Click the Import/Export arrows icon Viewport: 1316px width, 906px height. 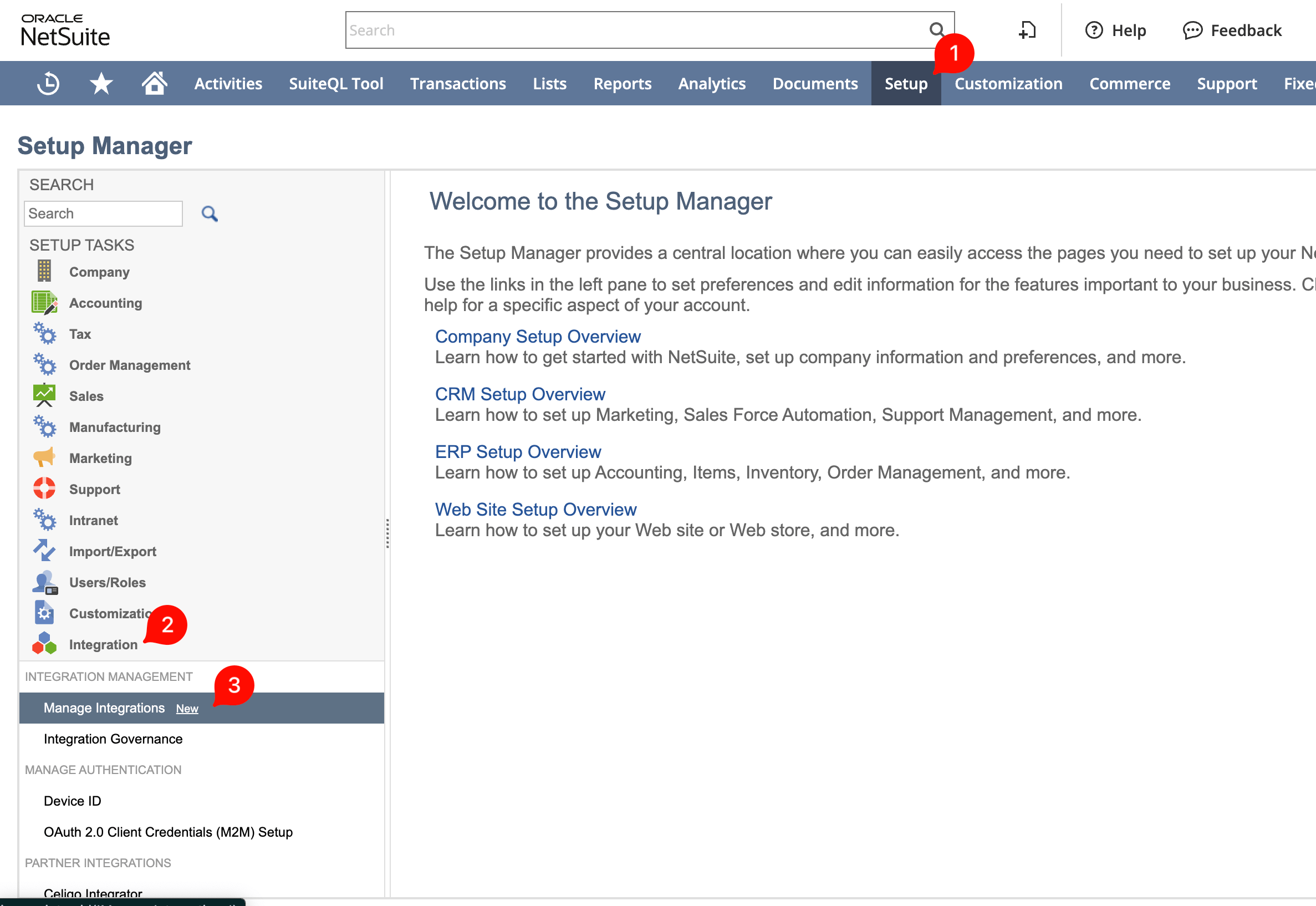pos(44,551)
